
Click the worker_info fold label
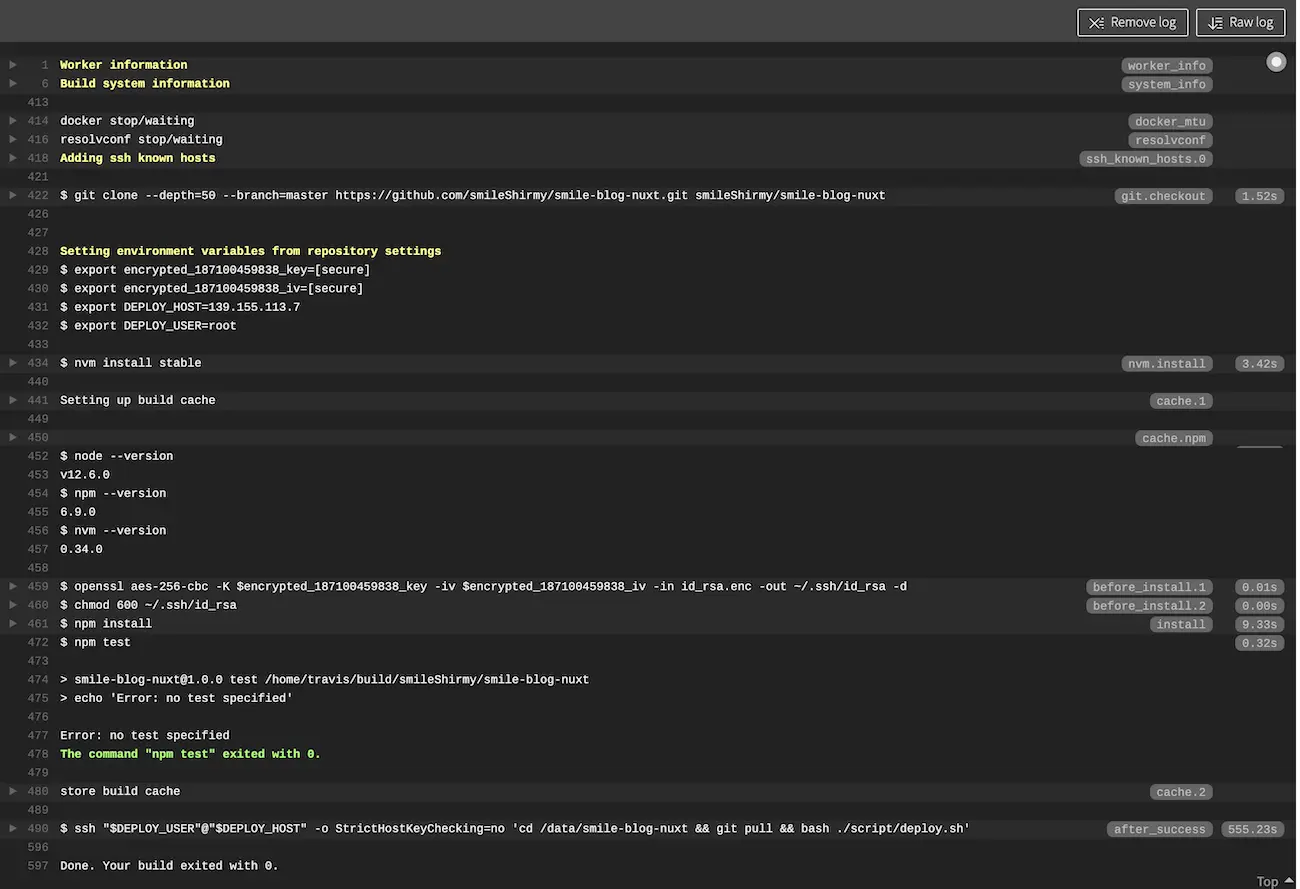pos(1166,66)
